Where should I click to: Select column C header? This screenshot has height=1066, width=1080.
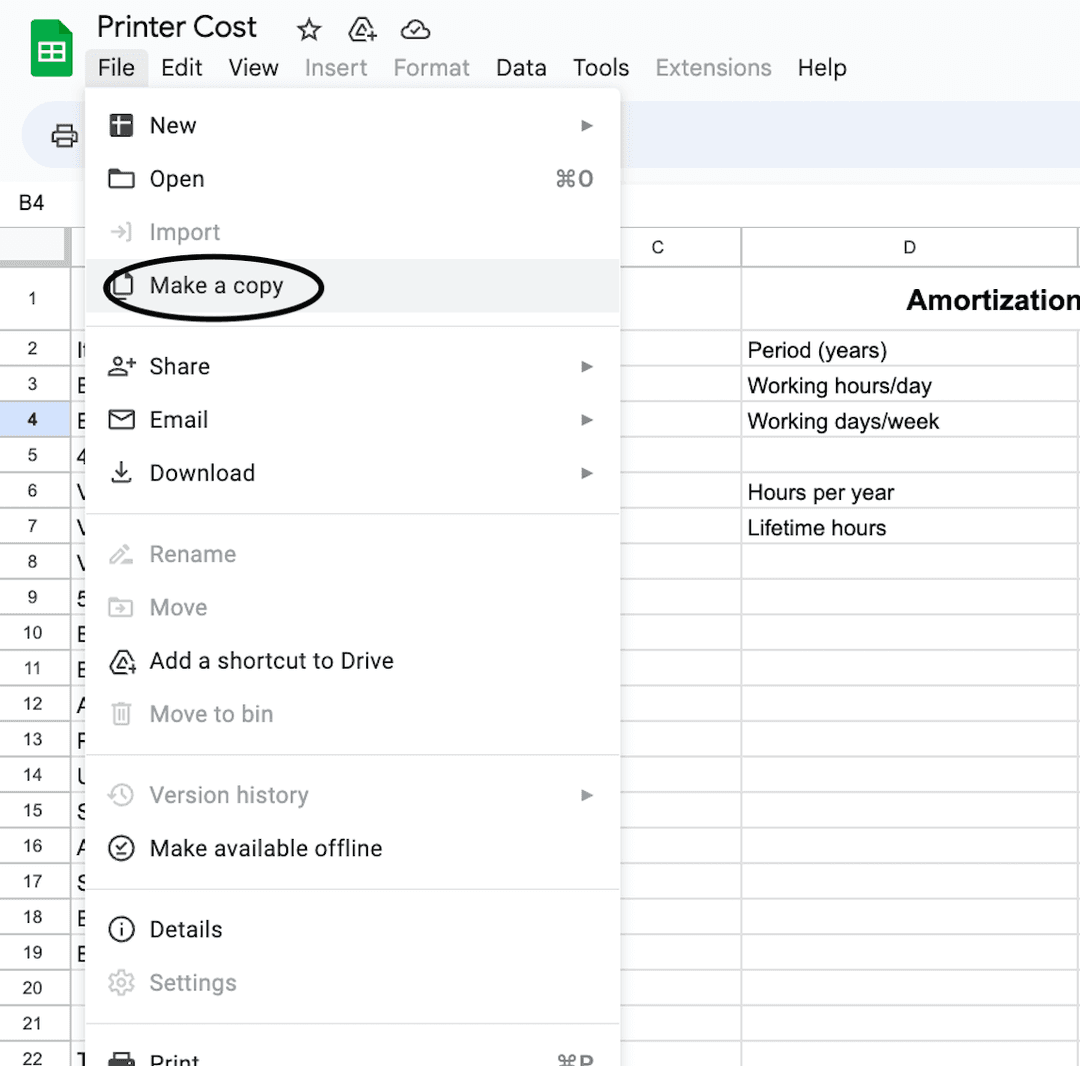tap(681, 247)
